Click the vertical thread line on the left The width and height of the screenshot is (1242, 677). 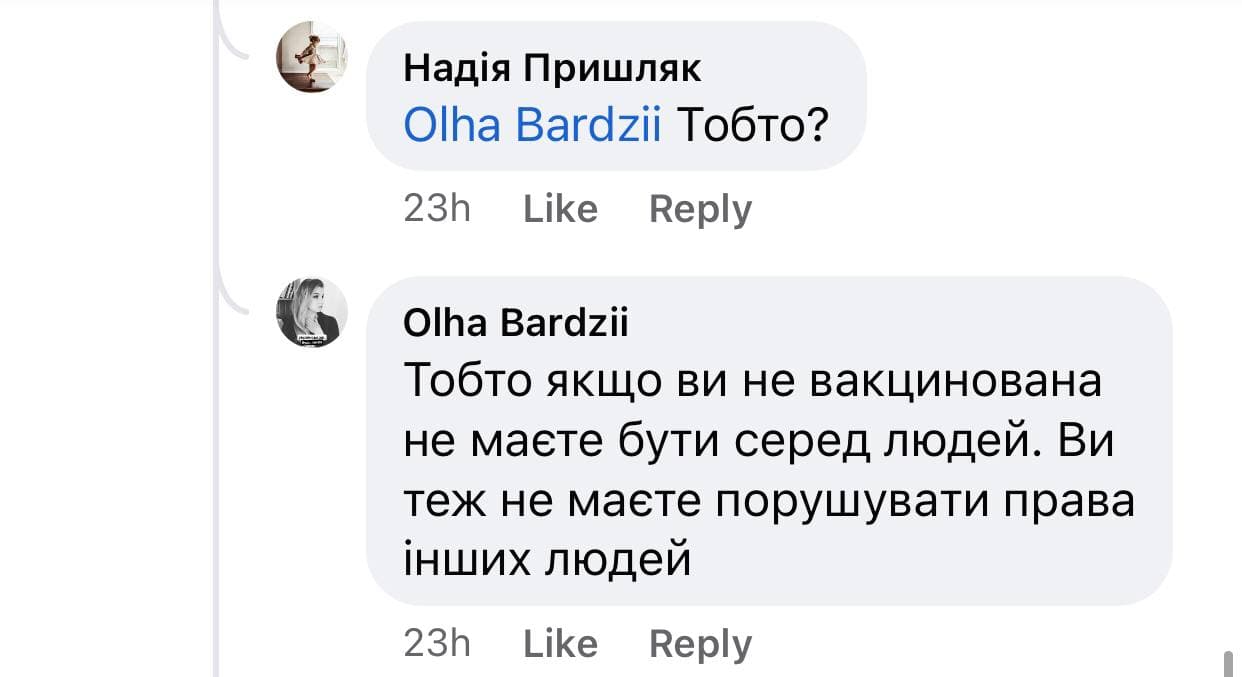[216, 400]
